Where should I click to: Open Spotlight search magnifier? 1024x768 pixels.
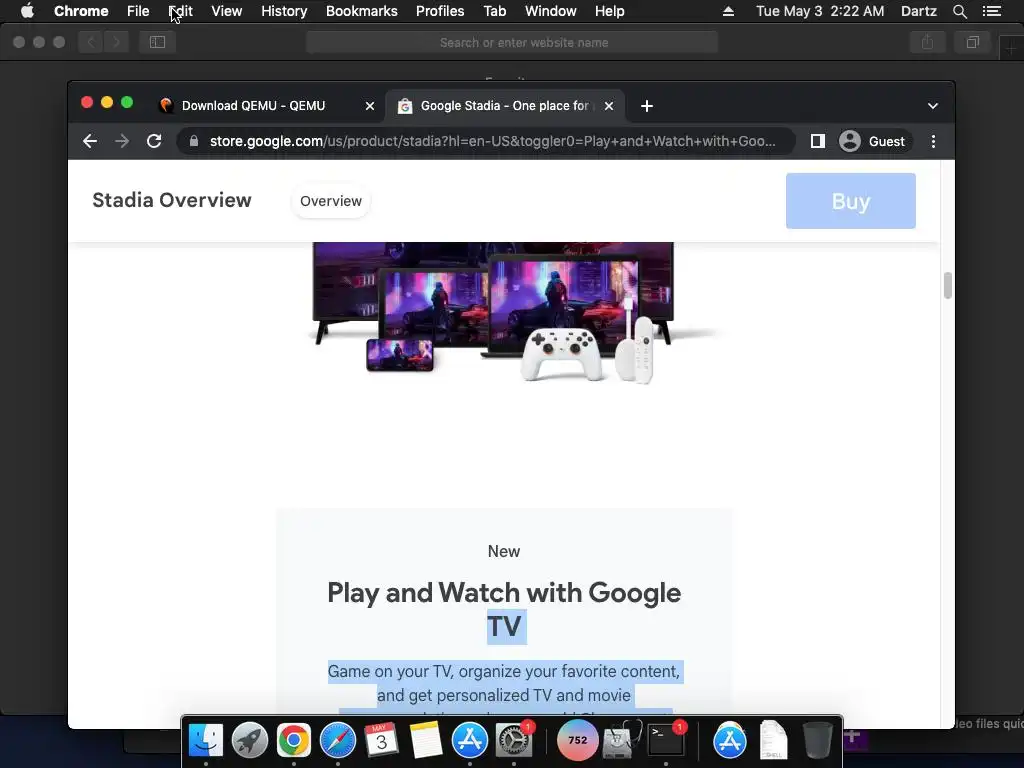click(x=959, y=11)
